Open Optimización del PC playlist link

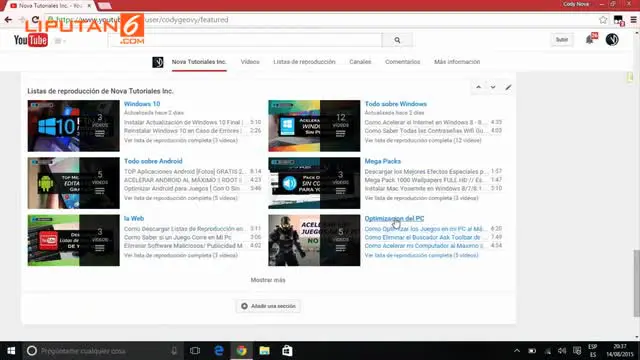pyautogui.click(x=394, y=218)
